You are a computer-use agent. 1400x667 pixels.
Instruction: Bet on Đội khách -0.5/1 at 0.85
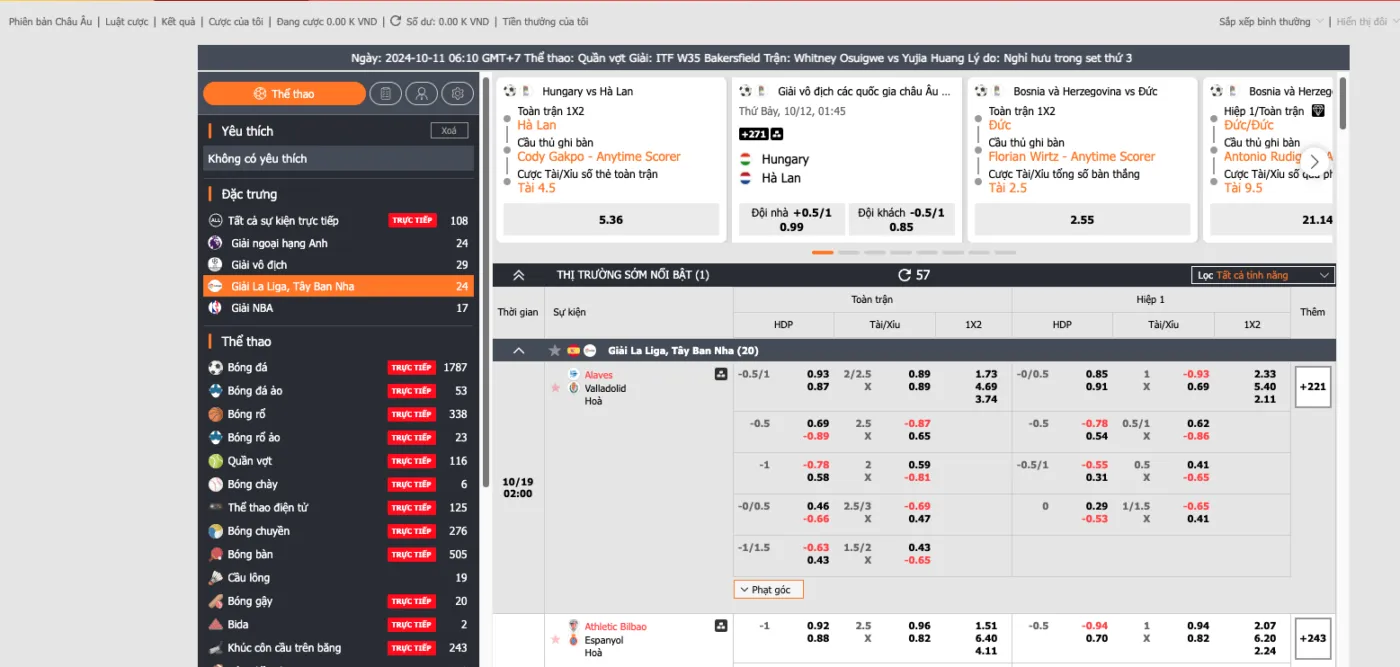pyautogui.click(x=901, y=220)
